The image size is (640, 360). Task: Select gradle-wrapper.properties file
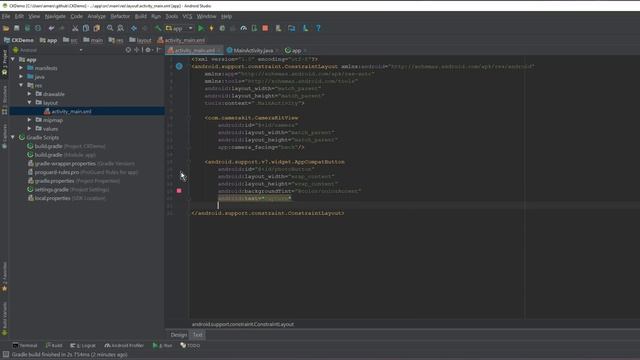pyautogui.click(x=80, y=163)
